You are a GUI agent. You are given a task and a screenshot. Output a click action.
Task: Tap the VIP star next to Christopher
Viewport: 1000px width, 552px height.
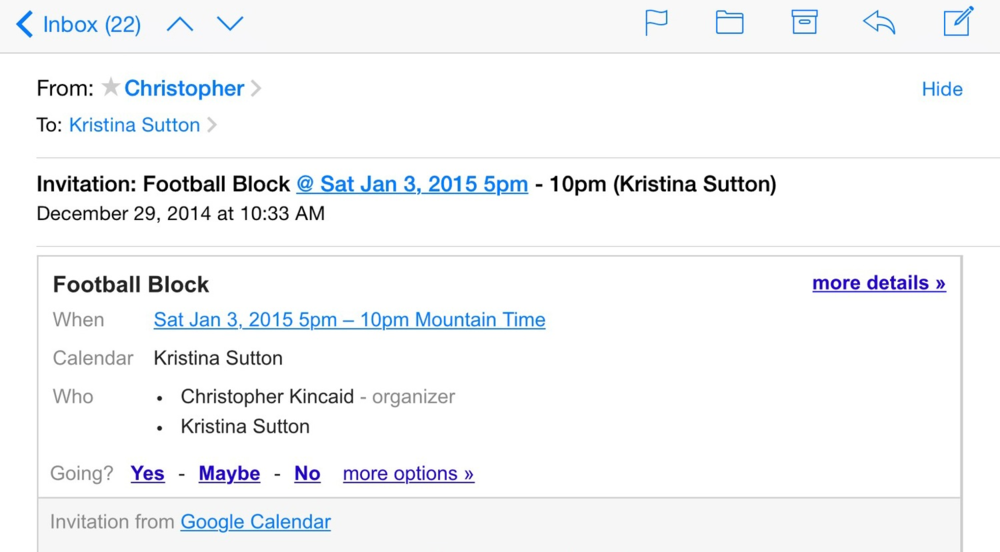coord(110,87)
